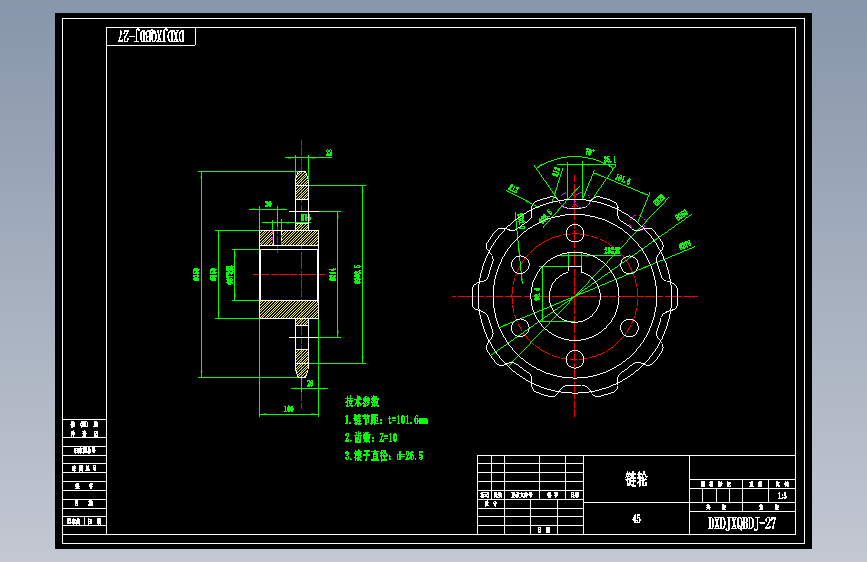This screenshot has width=867, height=562.
Task: Click the '26.1' dimension near the top tooth
Action: point(609,160)
